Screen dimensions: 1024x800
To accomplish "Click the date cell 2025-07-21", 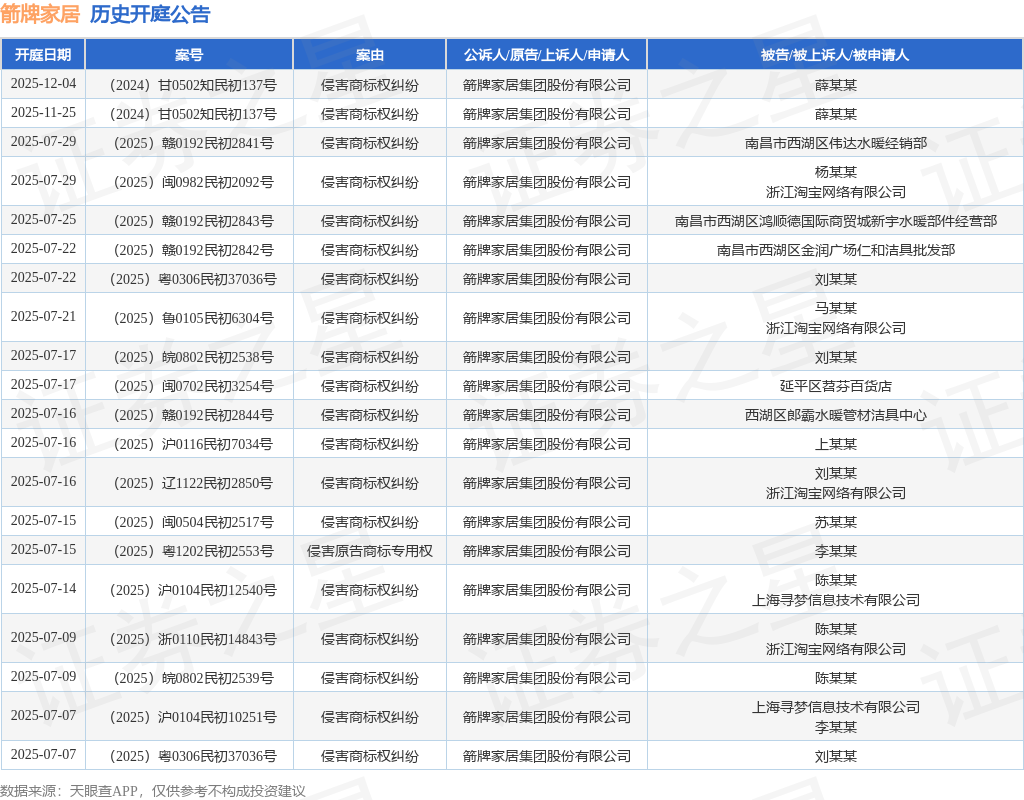I will 43,317.
